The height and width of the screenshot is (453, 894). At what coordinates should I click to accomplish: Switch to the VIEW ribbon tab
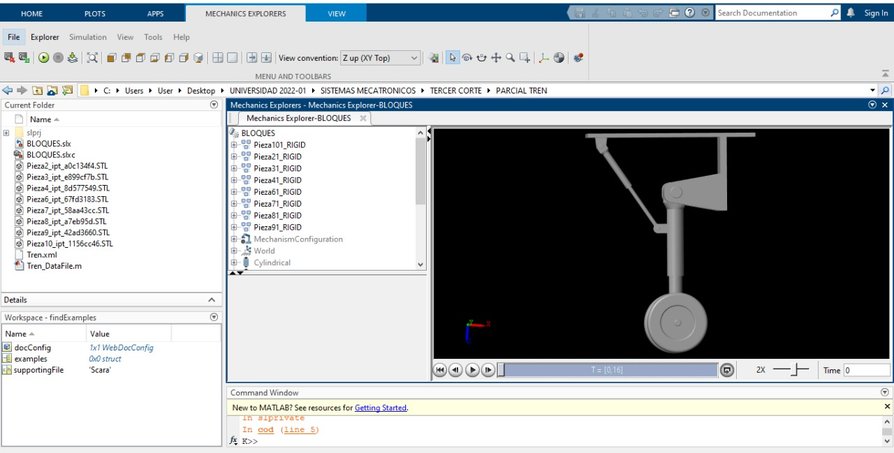(336, 14)
